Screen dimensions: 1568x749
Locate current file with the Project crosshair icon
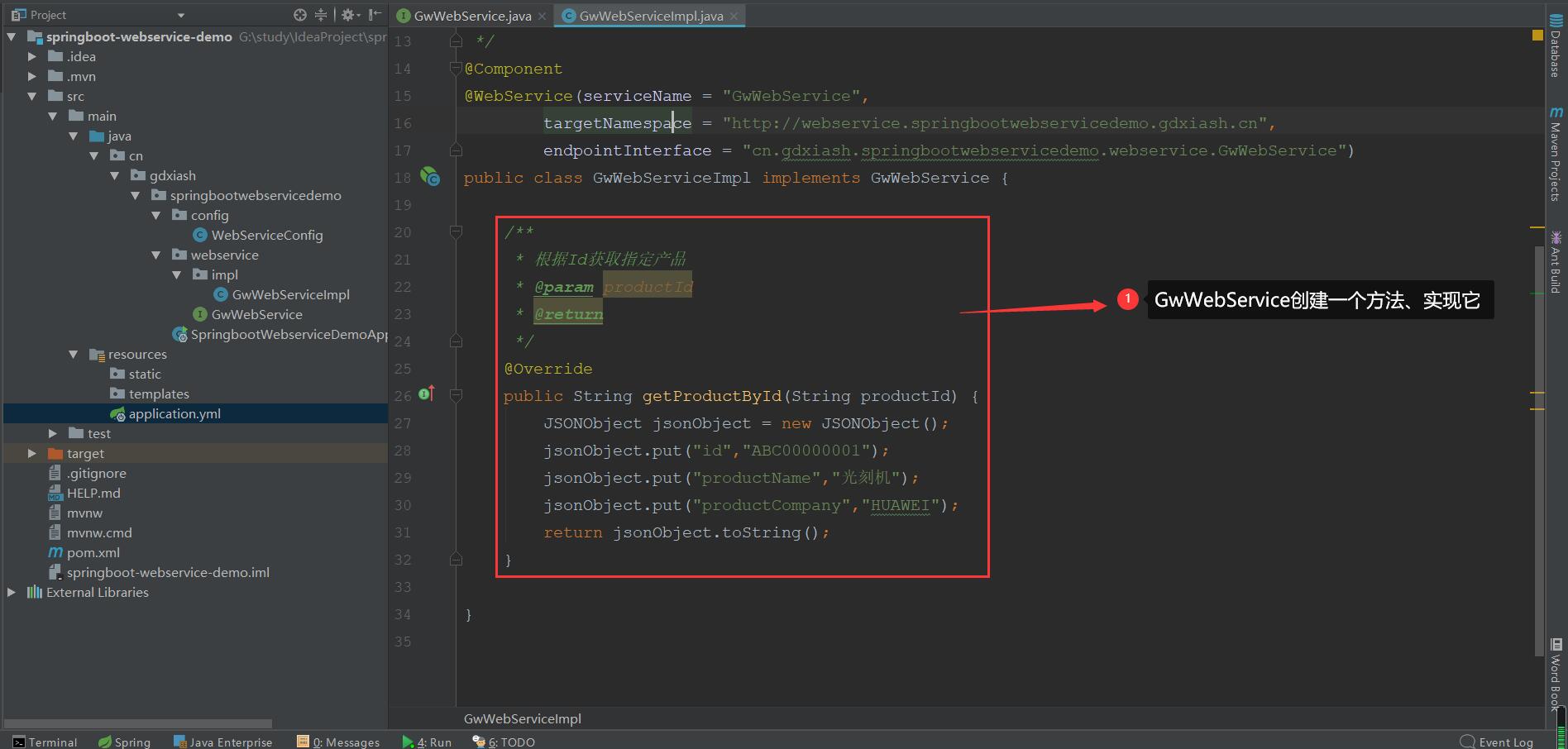tap(300, 14)
